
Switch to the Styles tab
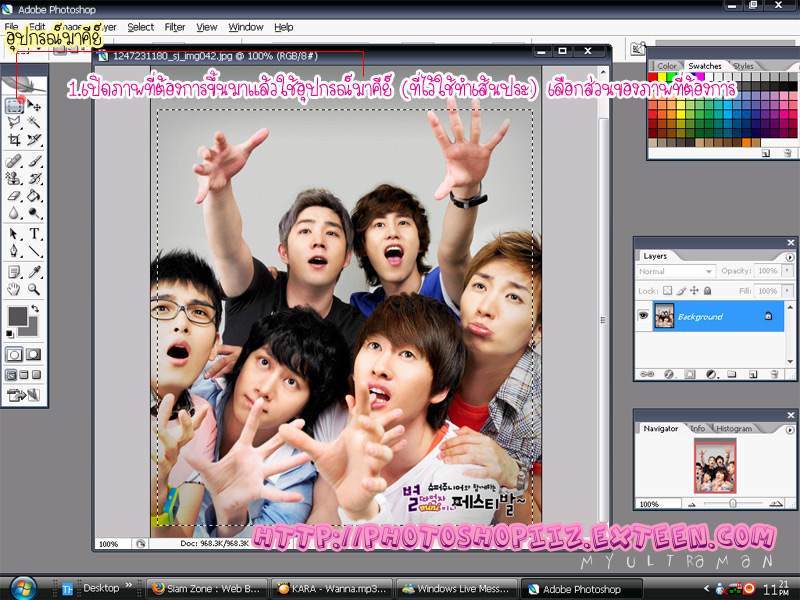[x=743, y=66]
